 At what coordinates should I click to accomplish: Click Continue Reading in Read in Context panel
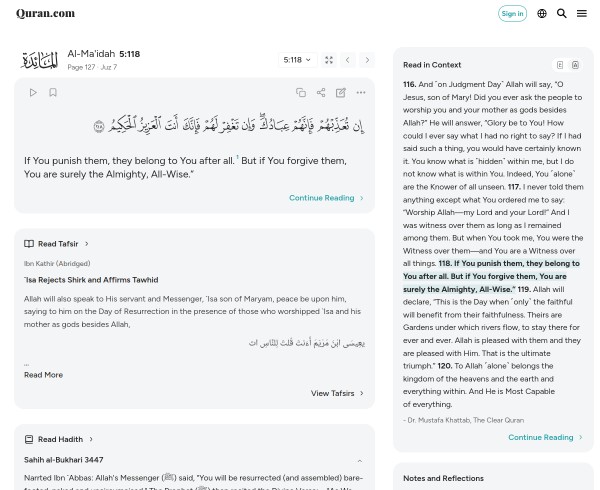(x=545, y=437)
